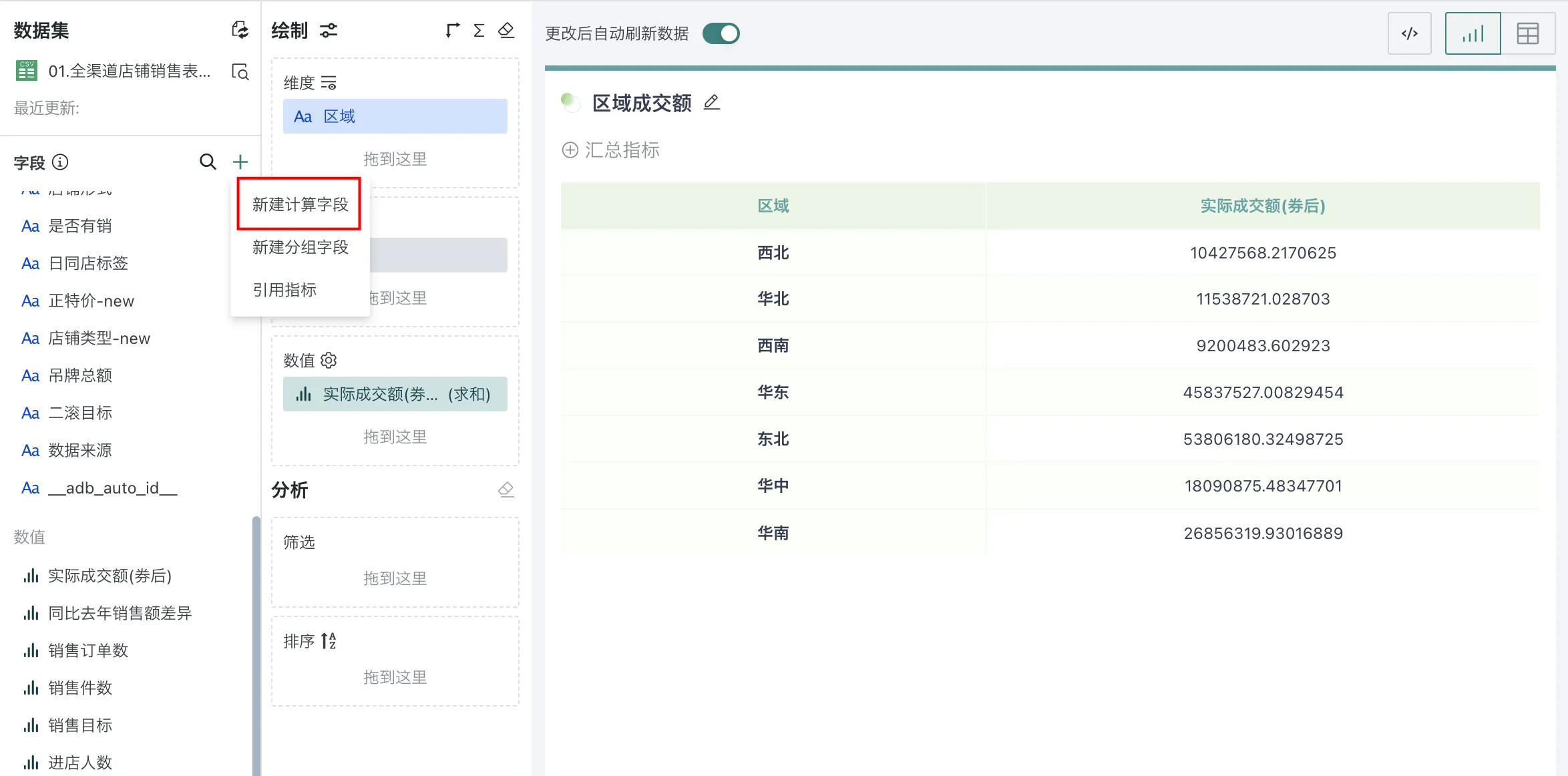Open the drawing settings sliders icon
This screenshot has height=776, width=1568.
329,31
